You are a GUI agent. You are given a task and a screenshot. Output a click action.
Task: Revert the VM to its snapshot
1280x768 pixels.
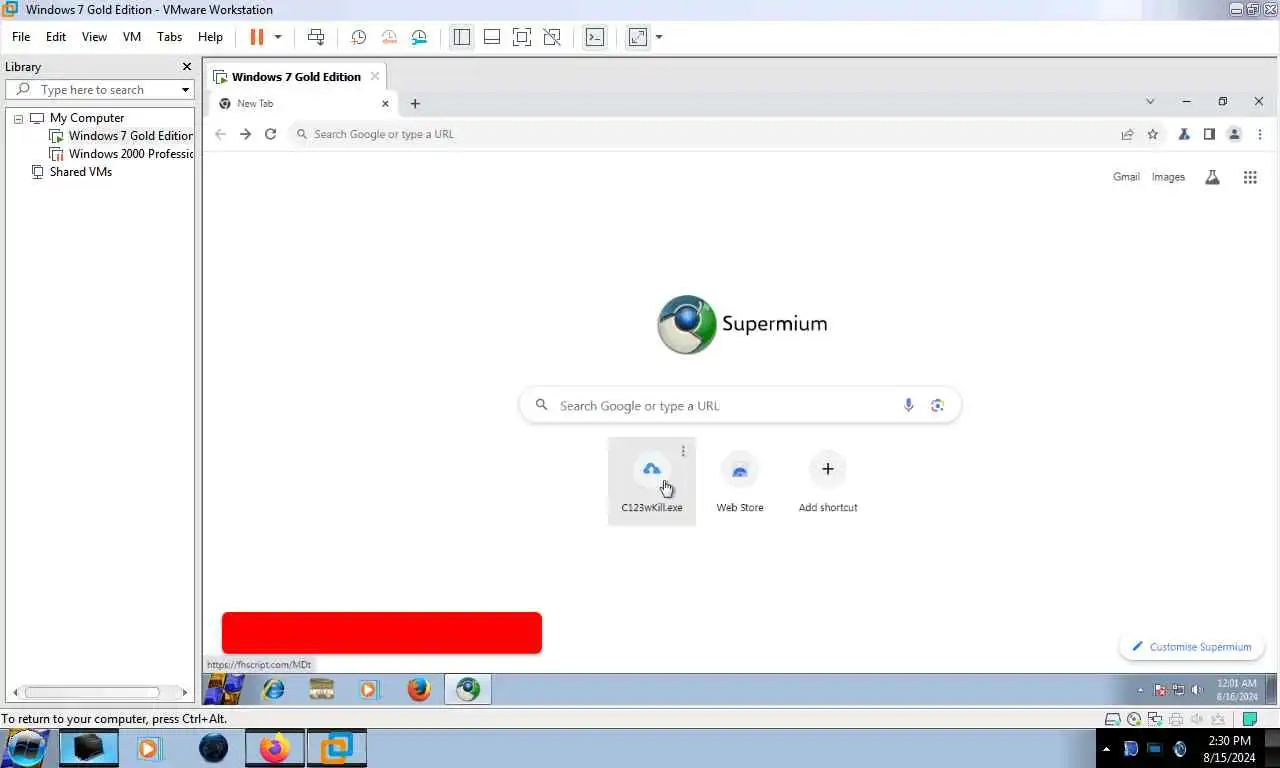tap(389, 37)
